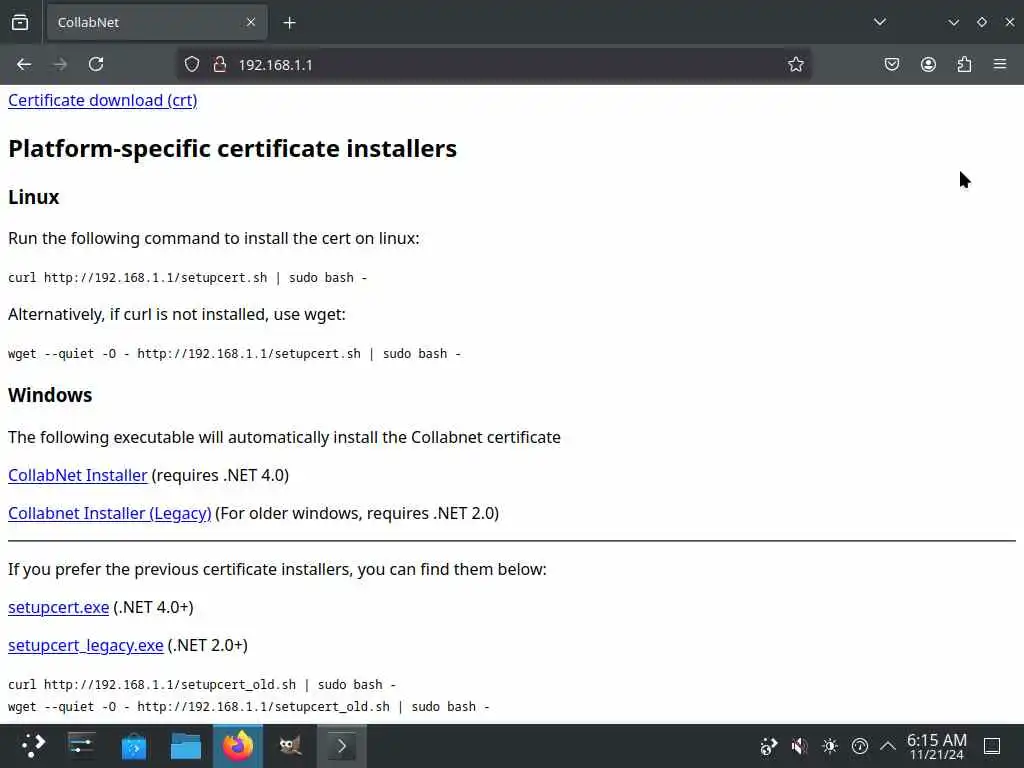Viewport: 1024px width, 768px height.
Task: Expand hidden system tray icons arrow
Action: tap(888, 746)
